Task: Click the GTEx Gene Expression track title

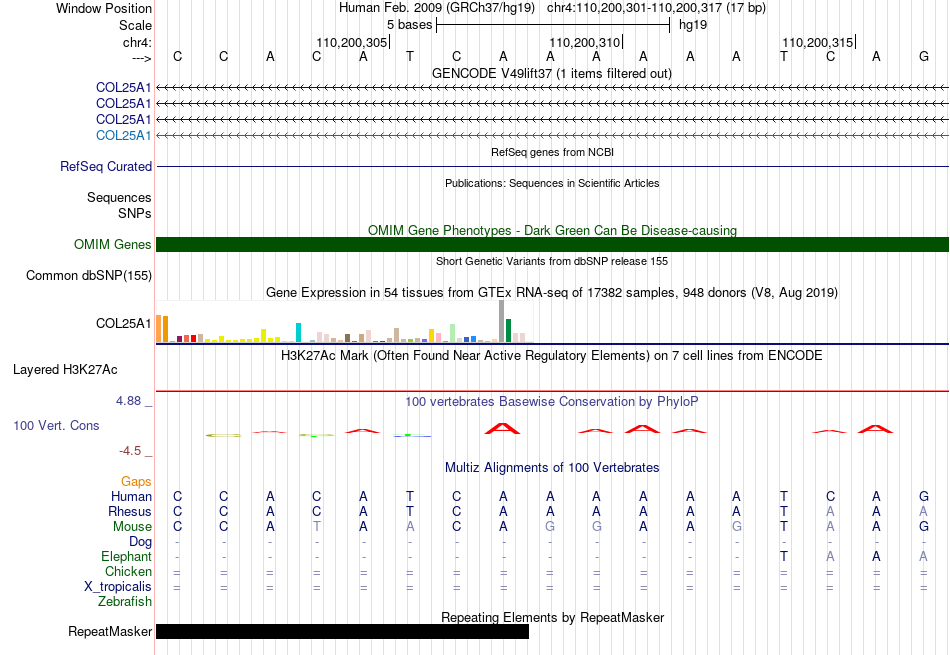Action: pos(552,293)
